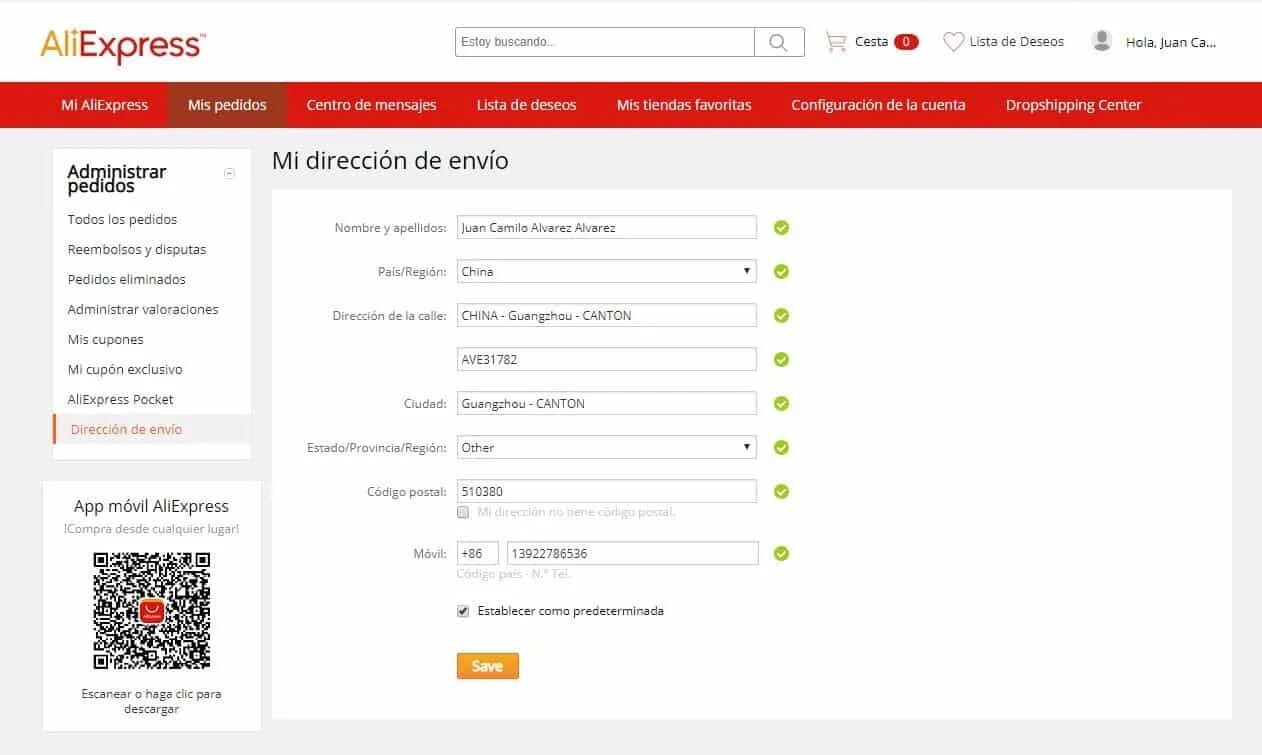
Task: Click the 'Estoy buscando...' search box
Action: pos(605,42)
